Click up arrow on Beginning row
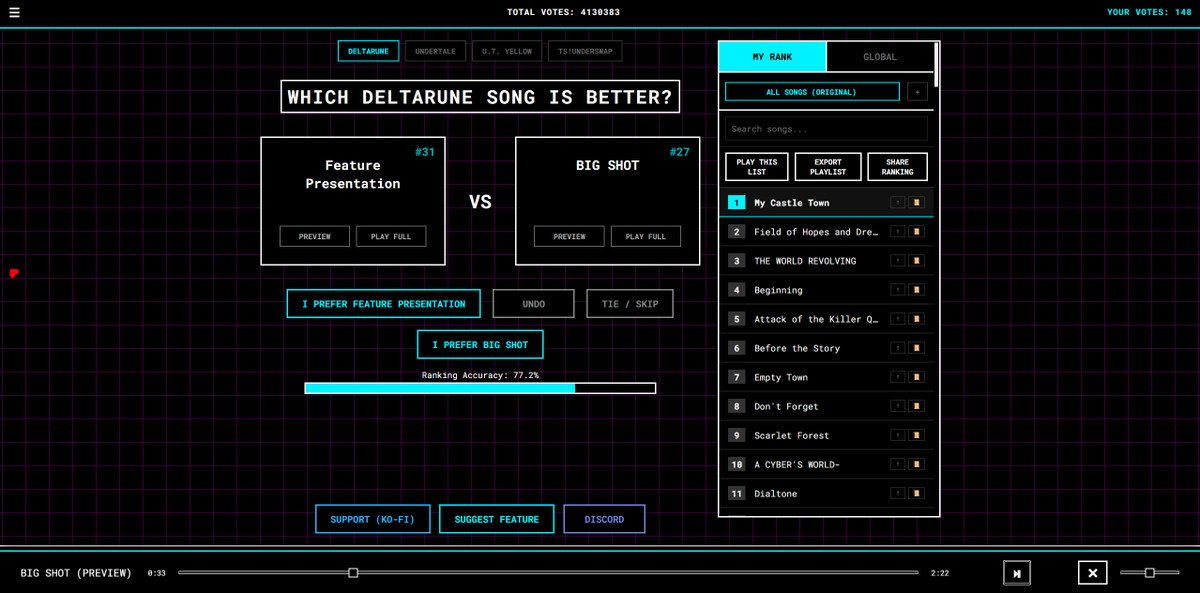 [898, 290]
